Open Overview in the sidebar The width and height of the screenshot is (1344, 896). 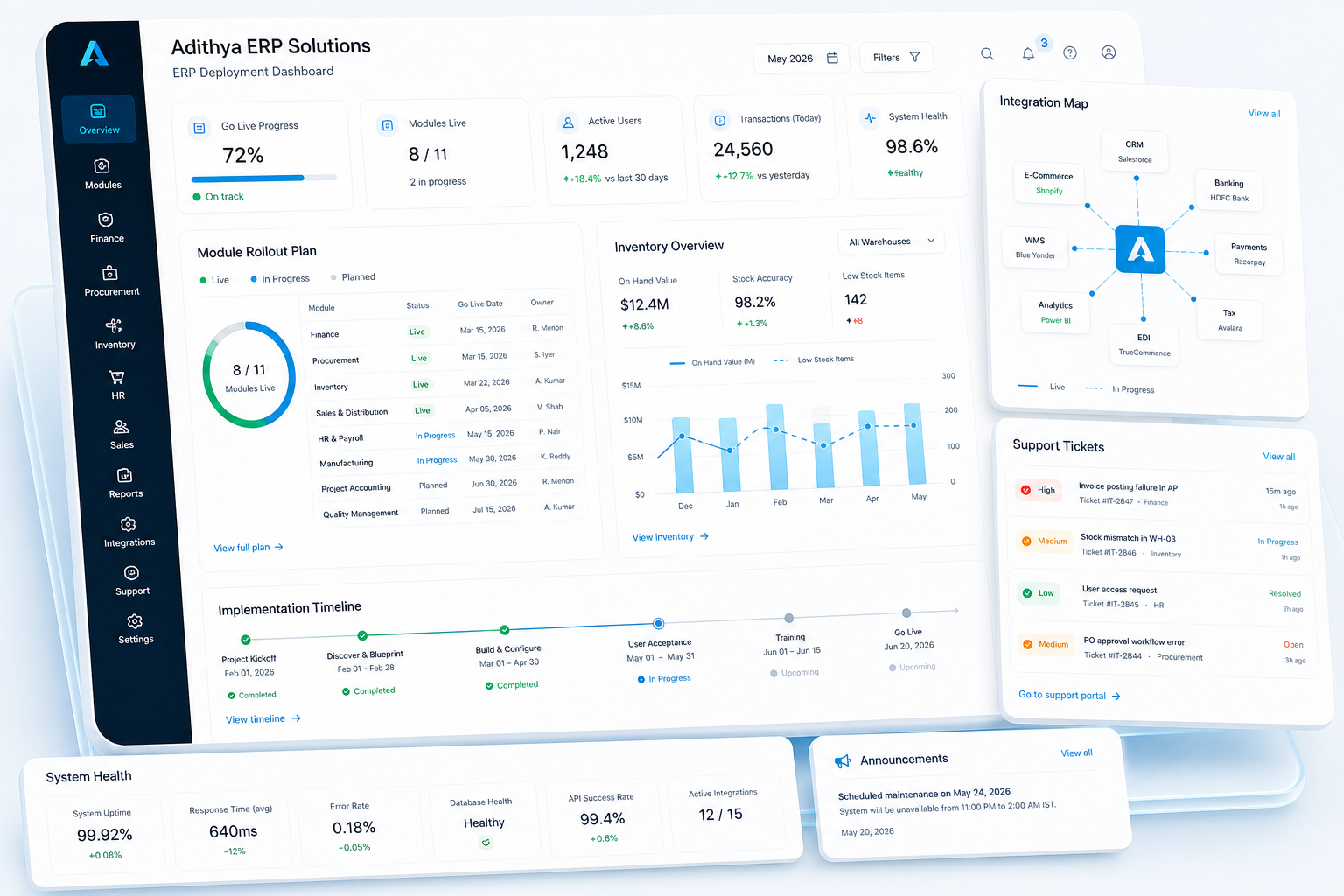coord(99,119)
